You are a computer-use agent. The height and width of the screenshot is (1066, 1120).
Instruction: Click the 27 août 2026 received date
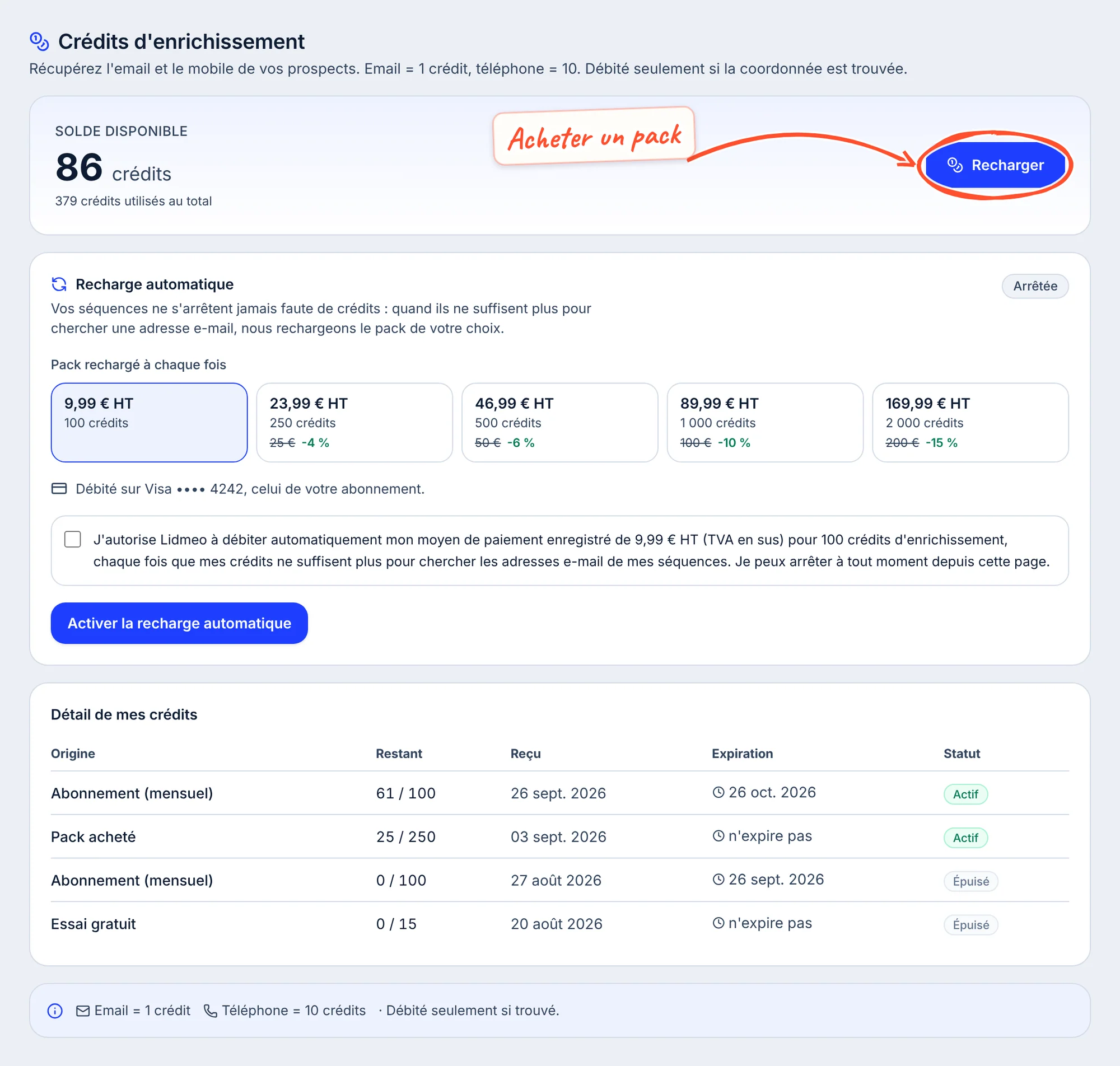point(556,880)
